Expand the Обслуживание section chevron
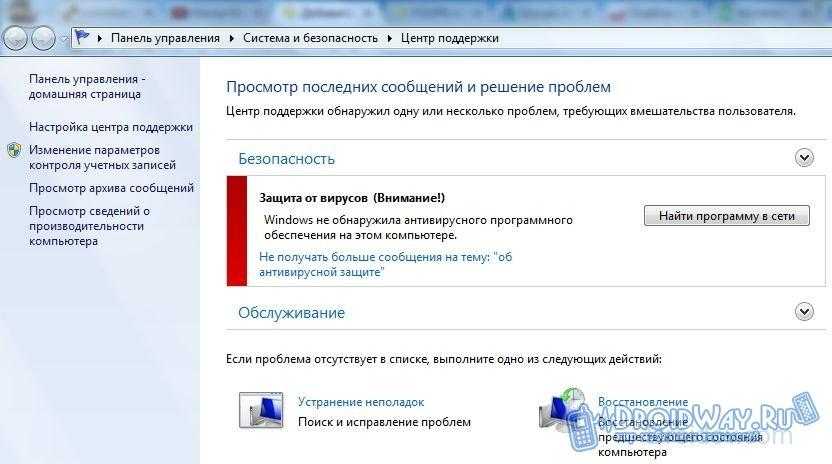The height and width of the screenshot is (464, 832). [804, 312]
